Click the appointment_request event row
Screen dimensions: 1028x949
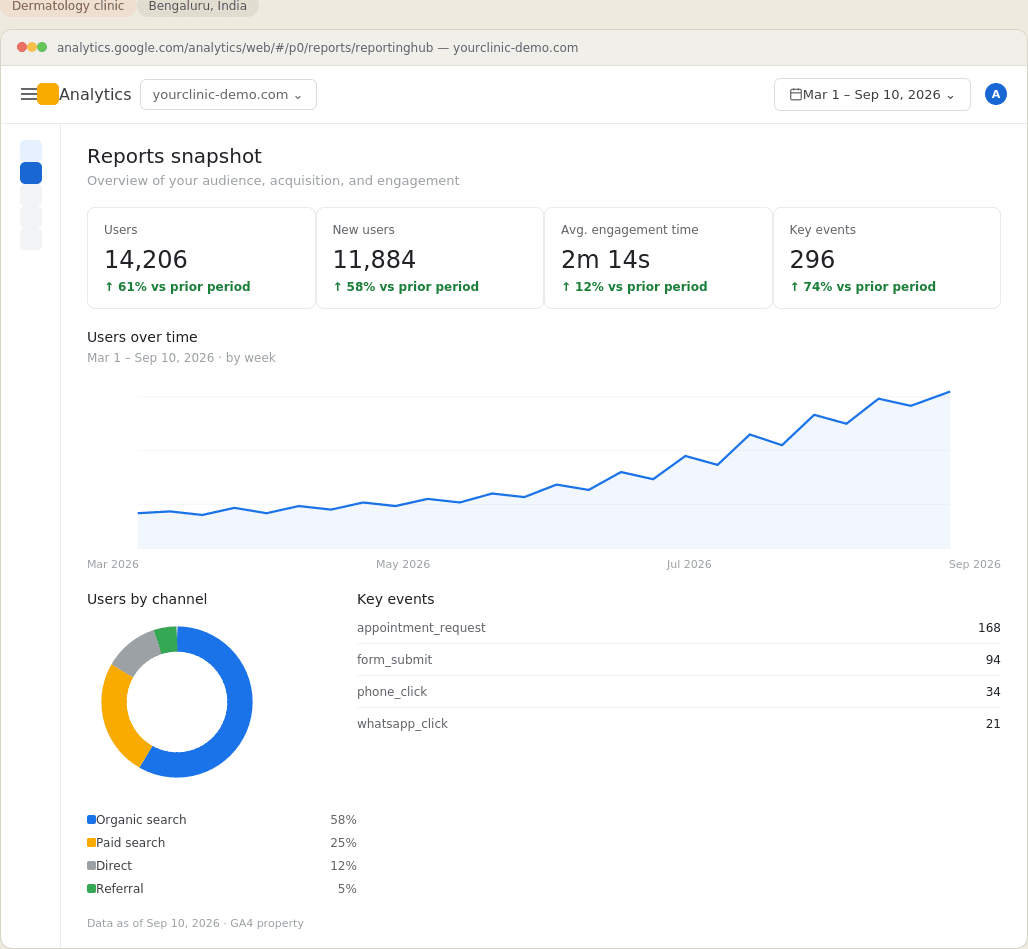coord(679,628)
